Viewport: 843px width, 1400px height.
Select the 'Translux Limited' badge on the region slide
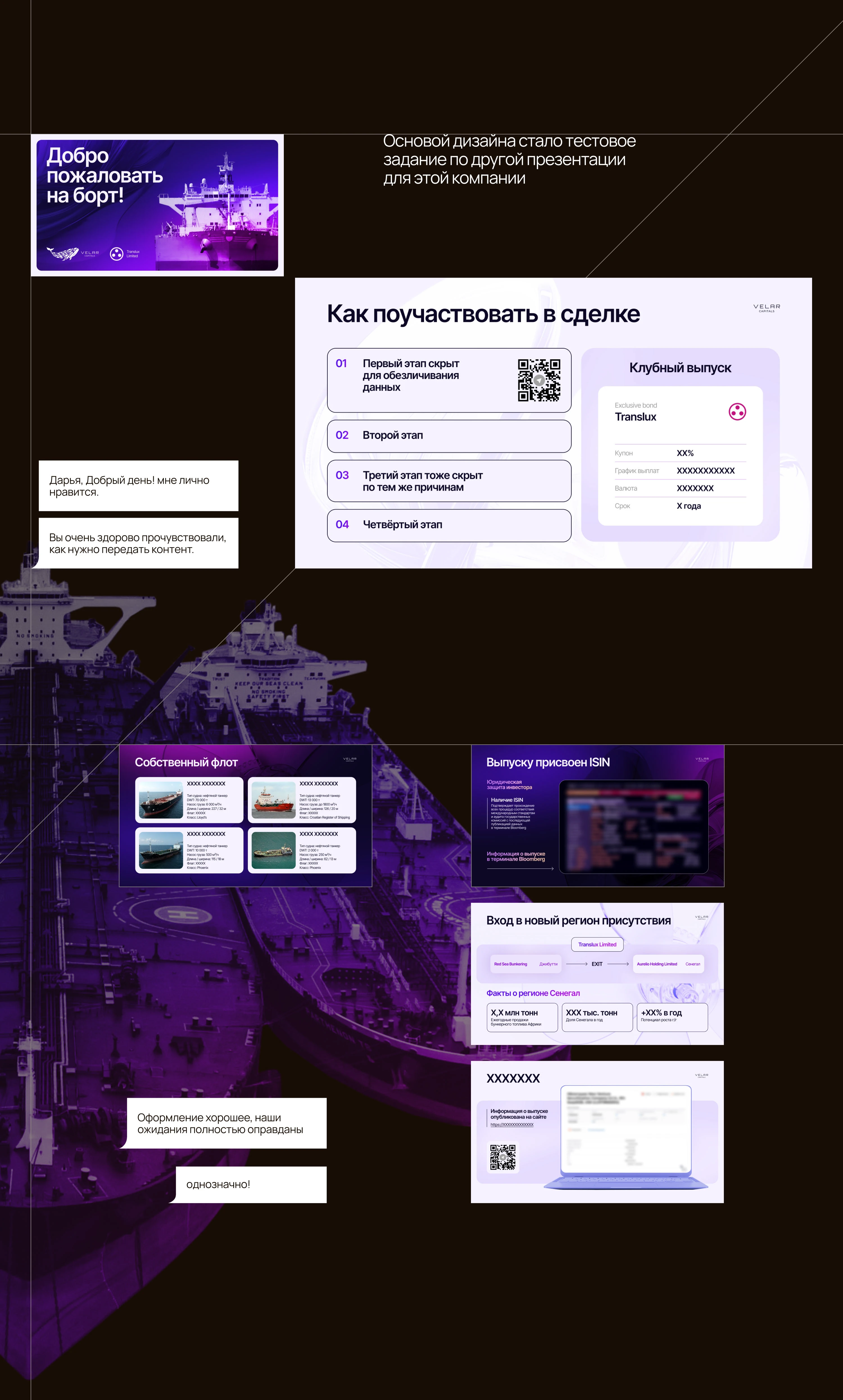(x=598, y=944)
